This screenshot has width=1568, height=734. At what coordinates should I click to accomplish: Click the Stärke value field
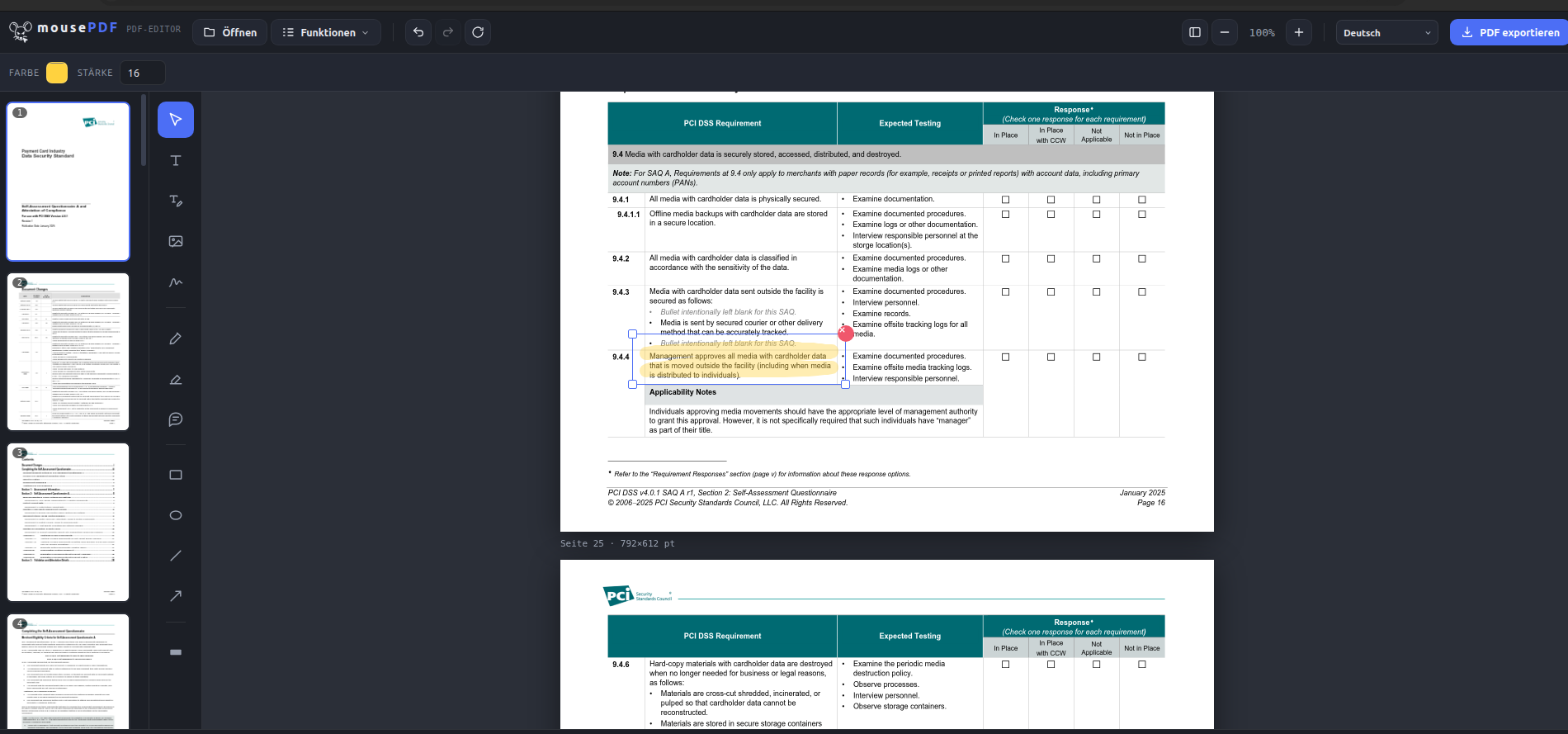(x=143, y=73)
